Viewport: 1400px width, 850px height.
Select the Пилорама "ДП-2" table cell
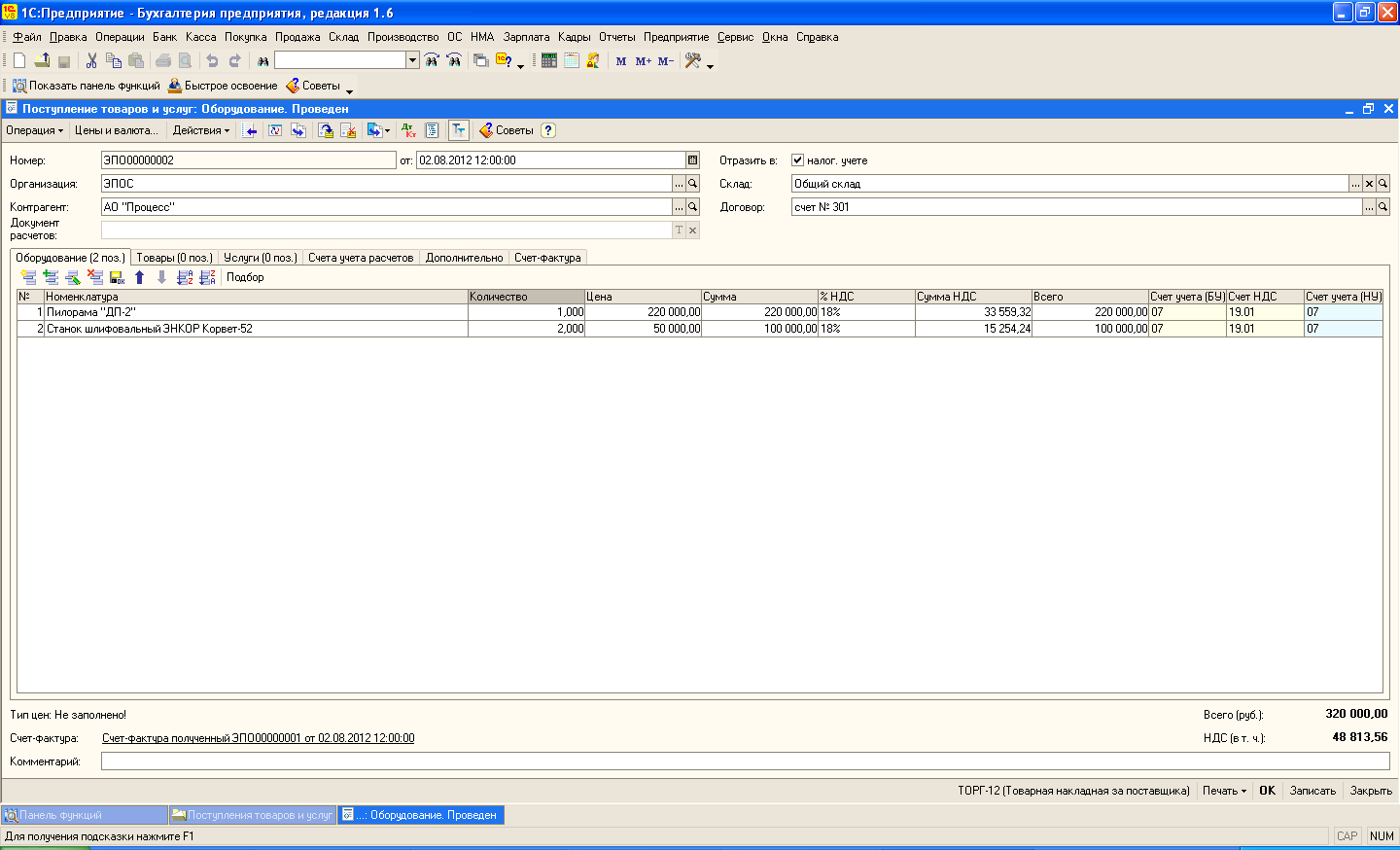pos(256,312)
